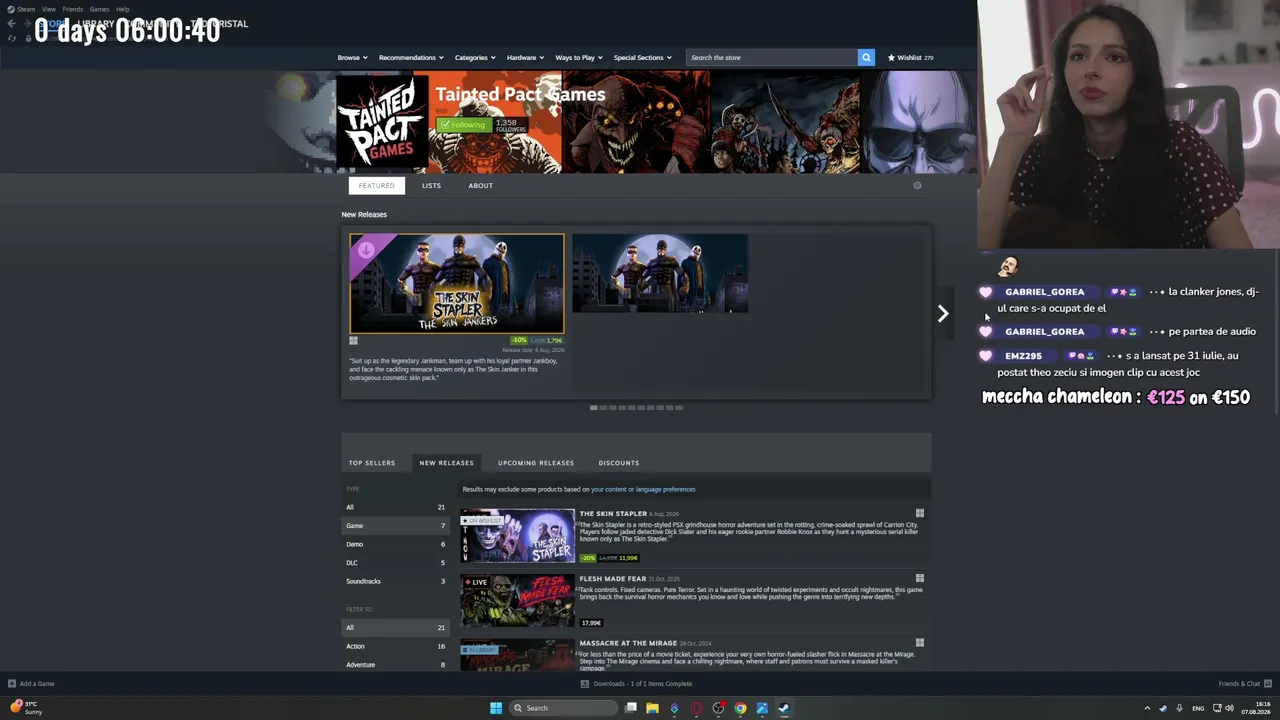
Task: Select the DLC type filter
Action: coord(396,563)
